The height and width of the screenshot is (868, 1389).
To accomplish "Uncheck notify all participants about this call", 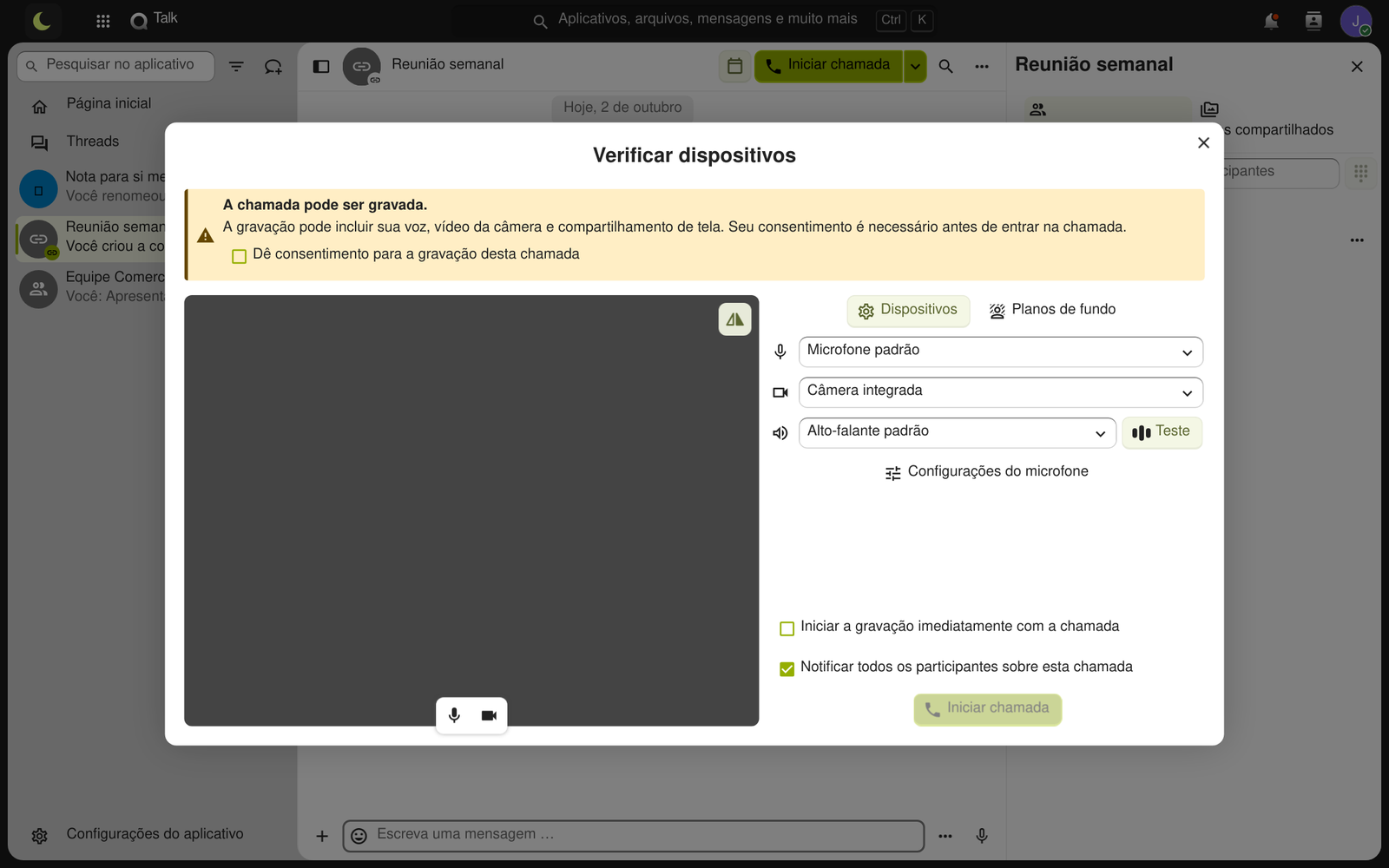I will click(x=787, y=669).
